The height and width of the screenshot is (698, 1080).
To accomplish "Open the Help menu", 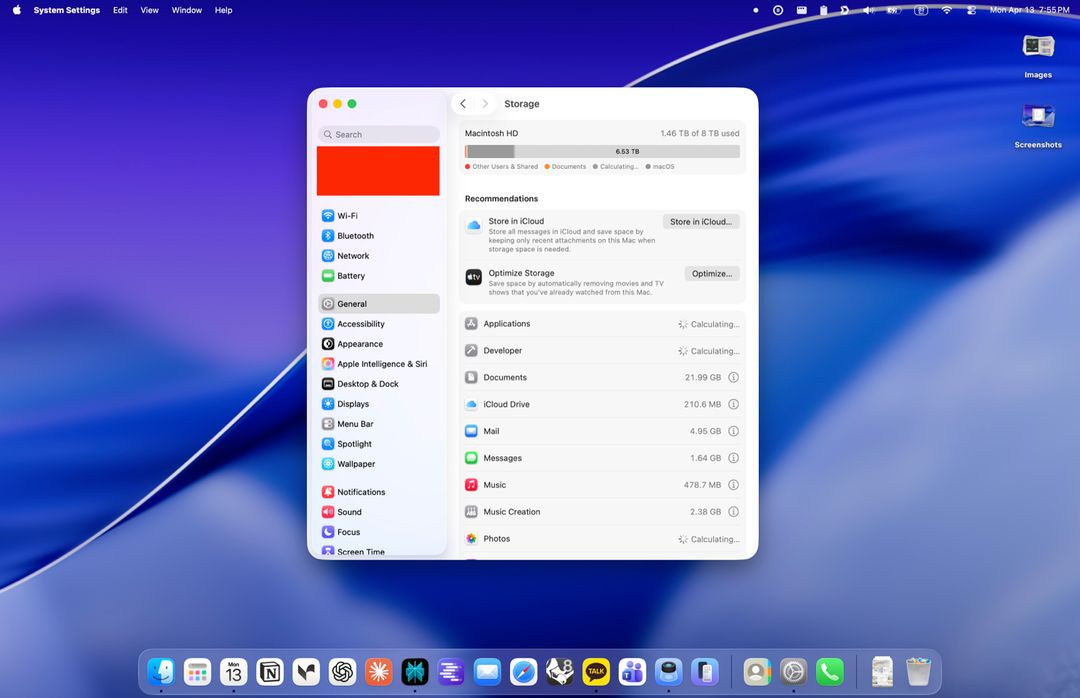I will click(223, 10).
